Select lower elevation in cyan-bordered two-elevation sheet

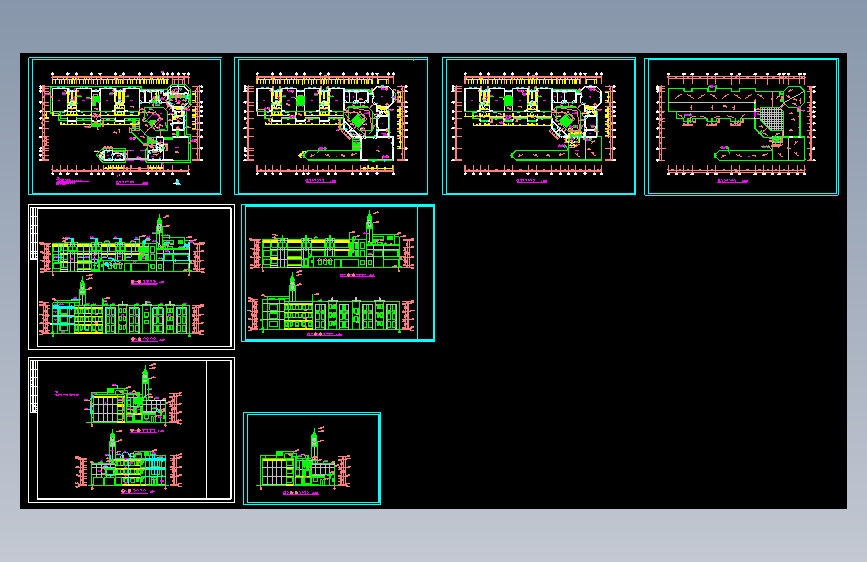[332, 303]
